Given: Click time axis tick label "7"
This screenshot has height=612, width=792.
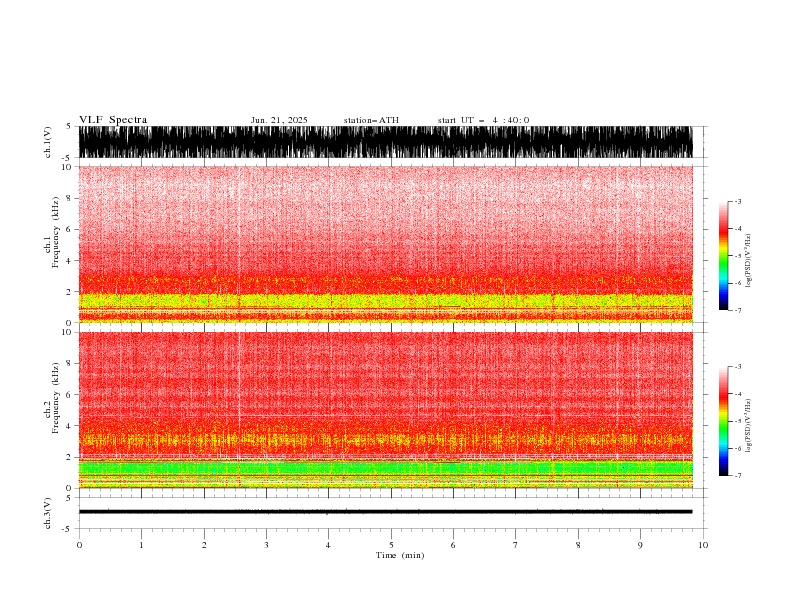Looking at the screenshot, I should pyautogui.click(x=516, y=545).
